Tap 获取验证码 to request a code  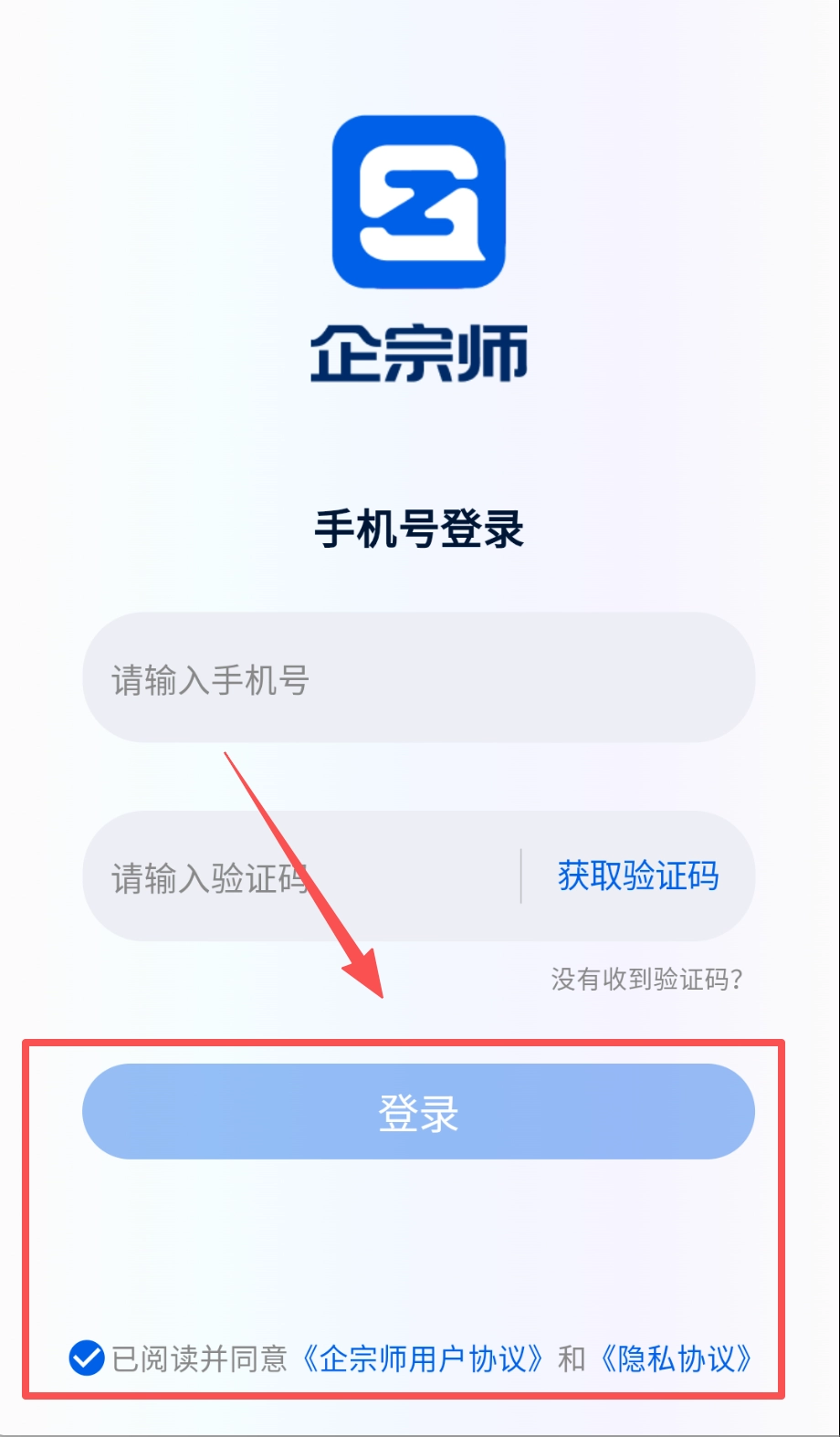(x=638, y=876)
